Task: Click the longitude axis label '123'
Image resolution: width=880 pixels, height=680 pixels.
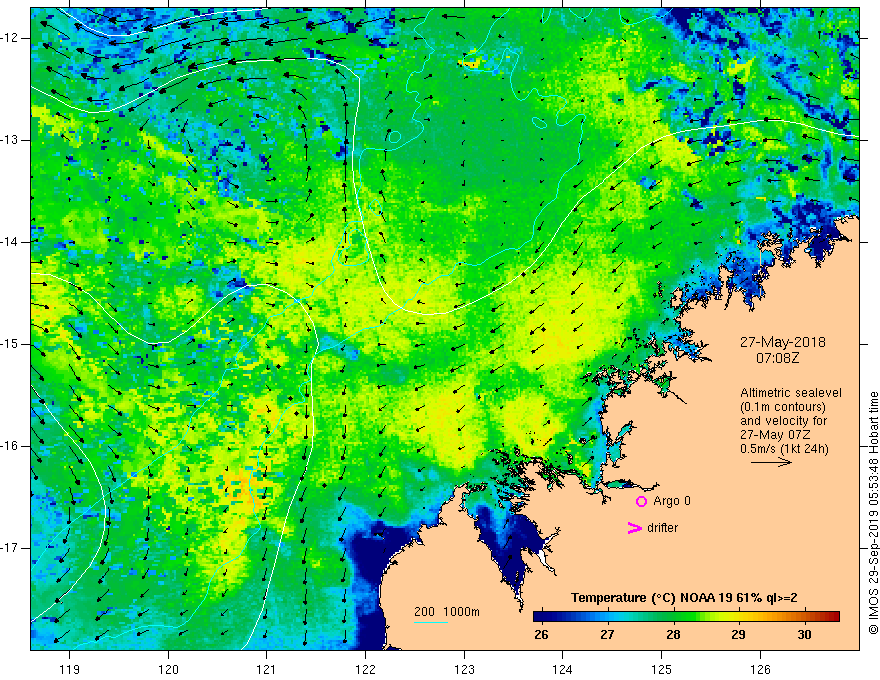Action: (464, 669)
